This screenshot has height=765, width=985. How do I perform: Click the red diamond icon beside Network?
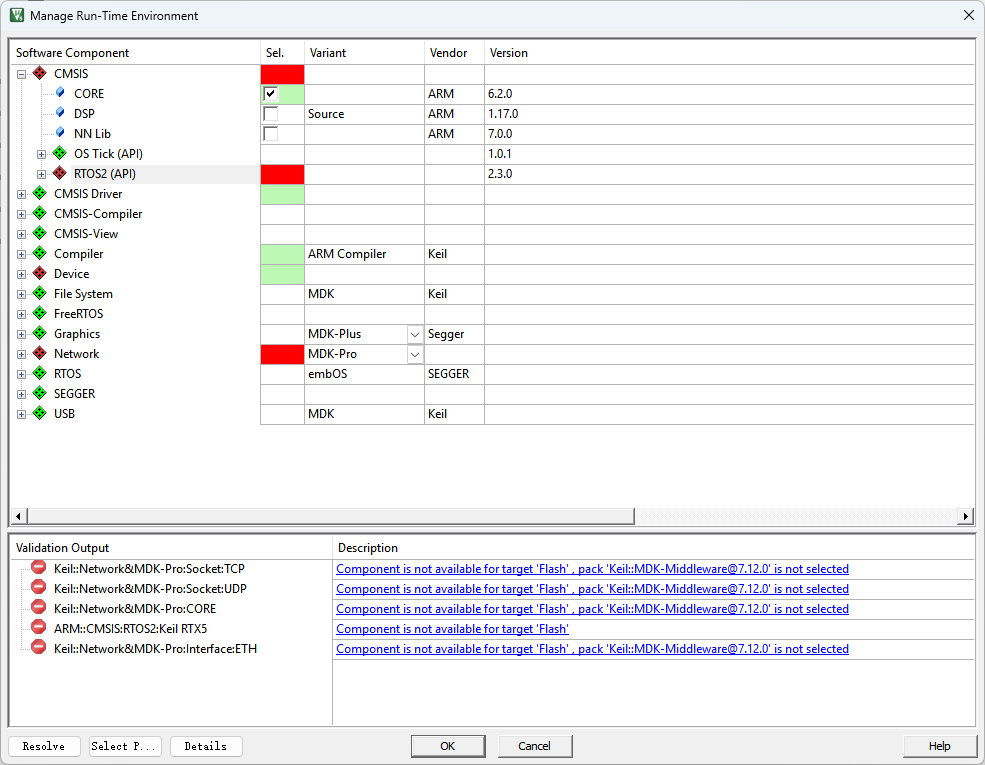tap(40, 354)
